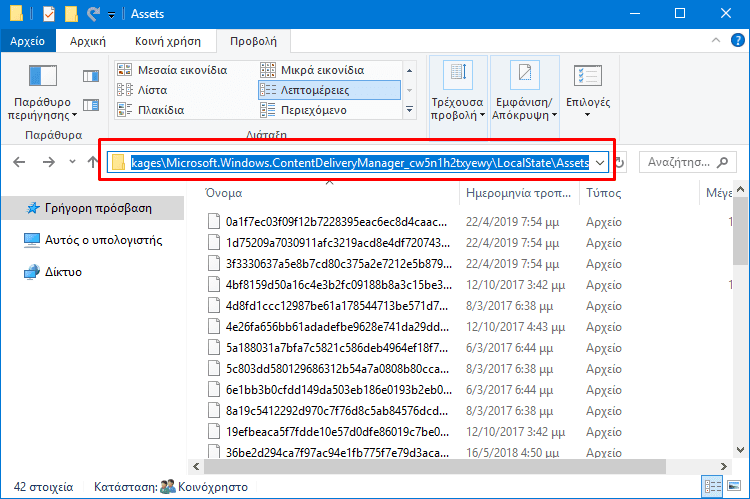Viewport: 750px width, 499px height.
Task: Open recent locations dropdown arrow
Action: [x=72, y=162]
